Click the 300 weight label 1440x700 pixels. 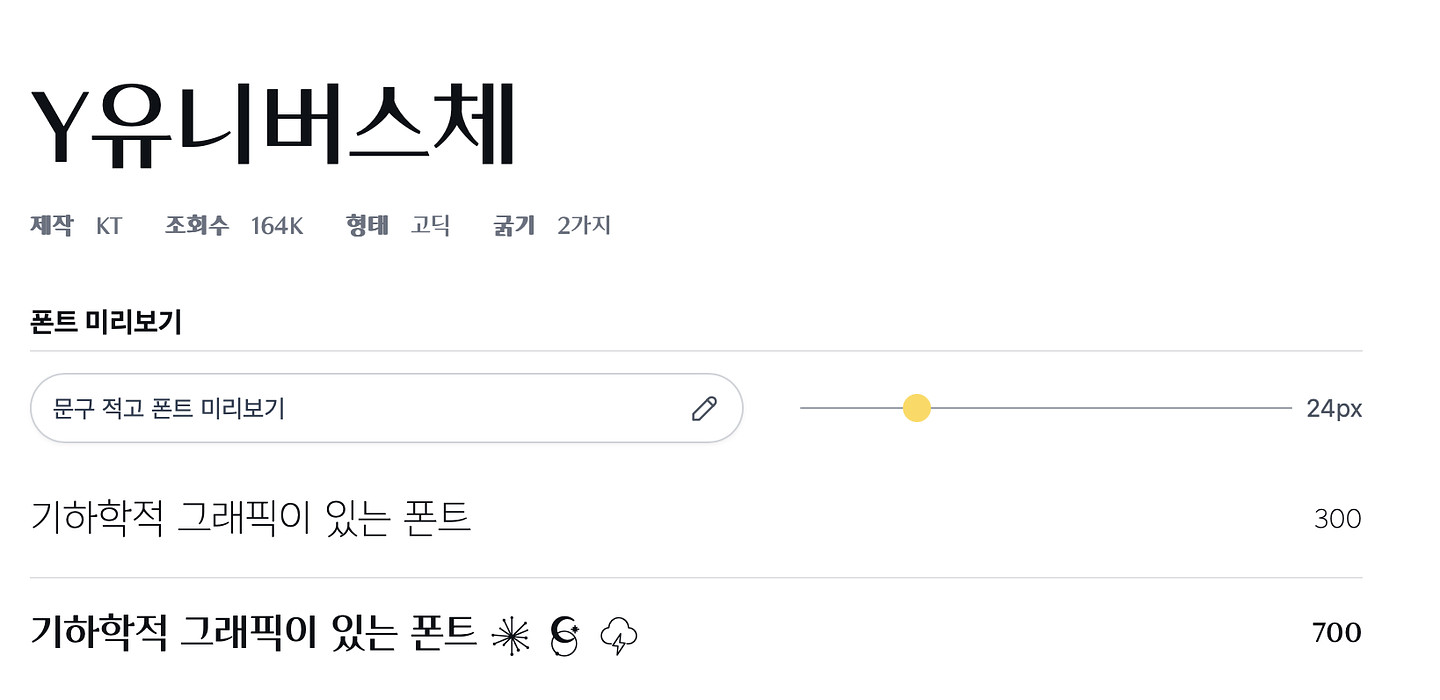[x=1337, y=519]
